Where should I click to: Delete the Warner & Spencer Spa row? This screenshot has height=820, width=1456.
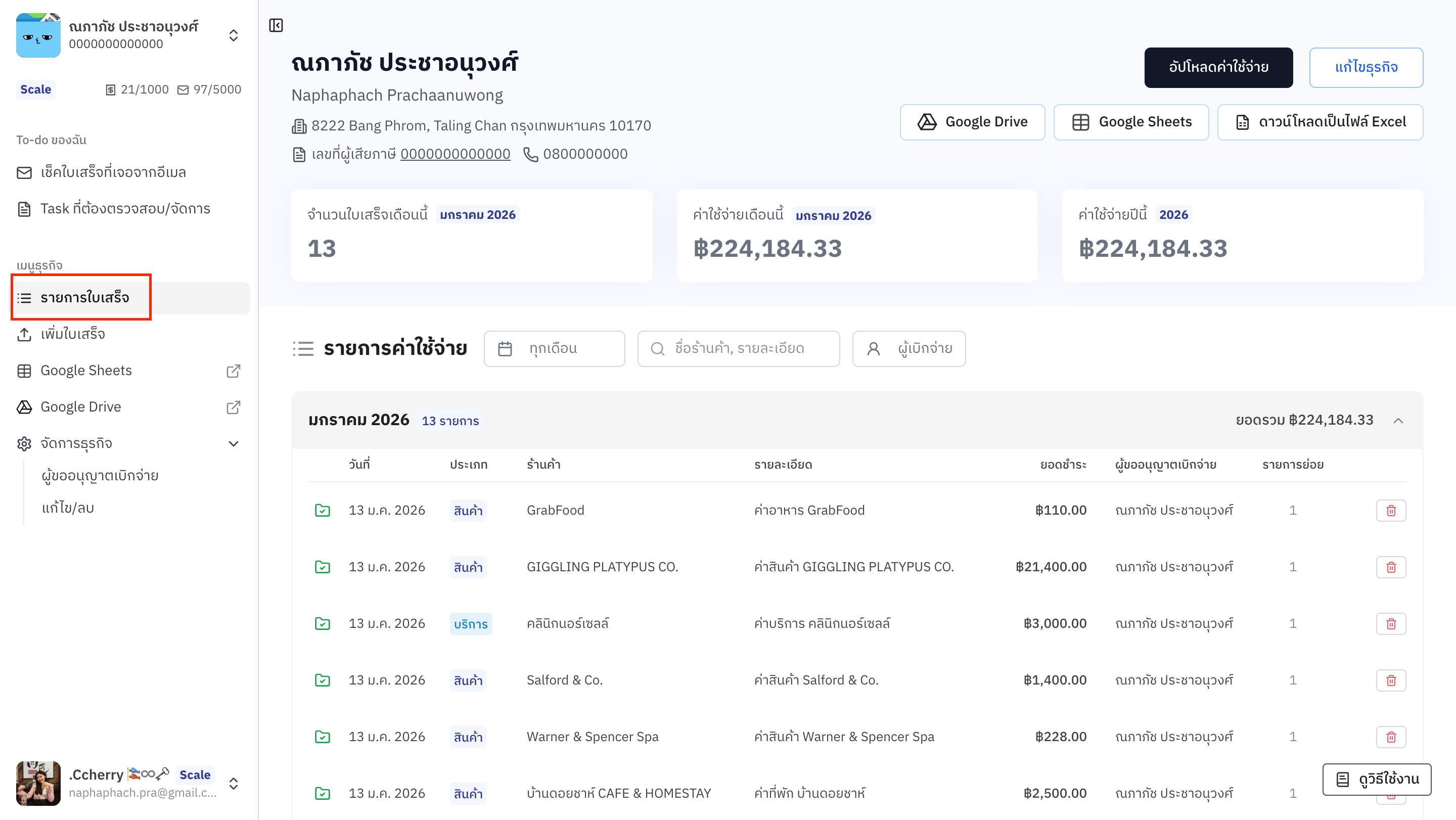pyautogui.click(x=1390, y=737)
